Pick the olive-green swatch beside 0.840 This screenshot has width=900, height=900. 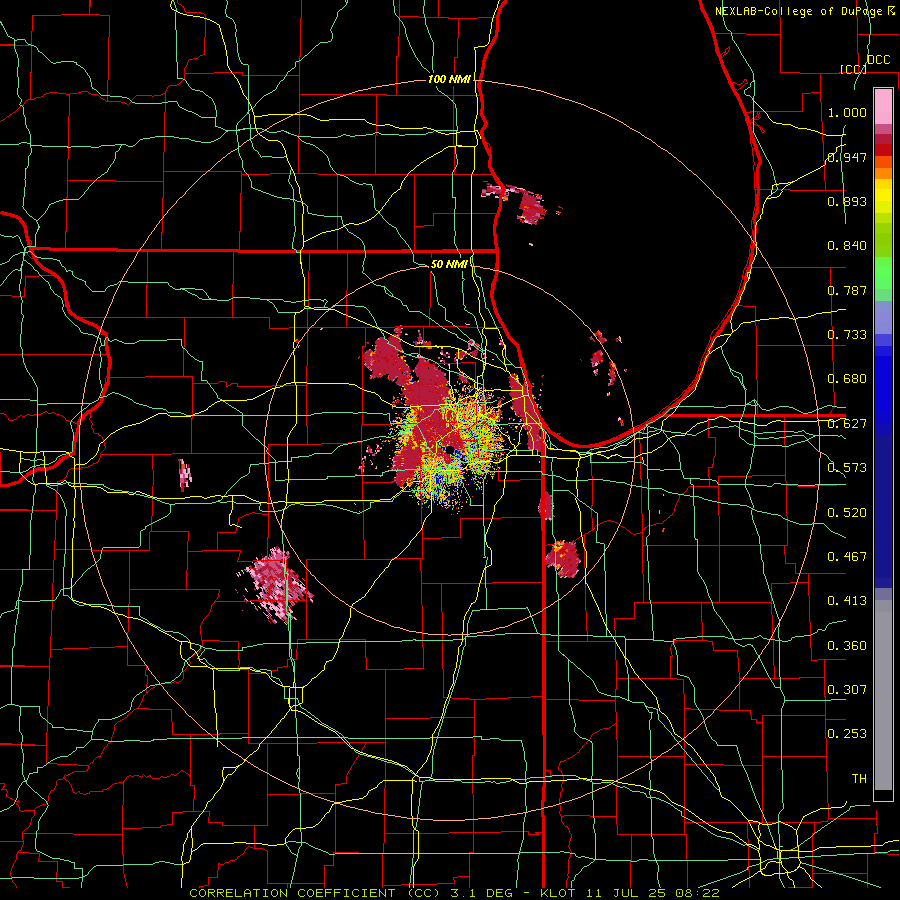point(883,239)
